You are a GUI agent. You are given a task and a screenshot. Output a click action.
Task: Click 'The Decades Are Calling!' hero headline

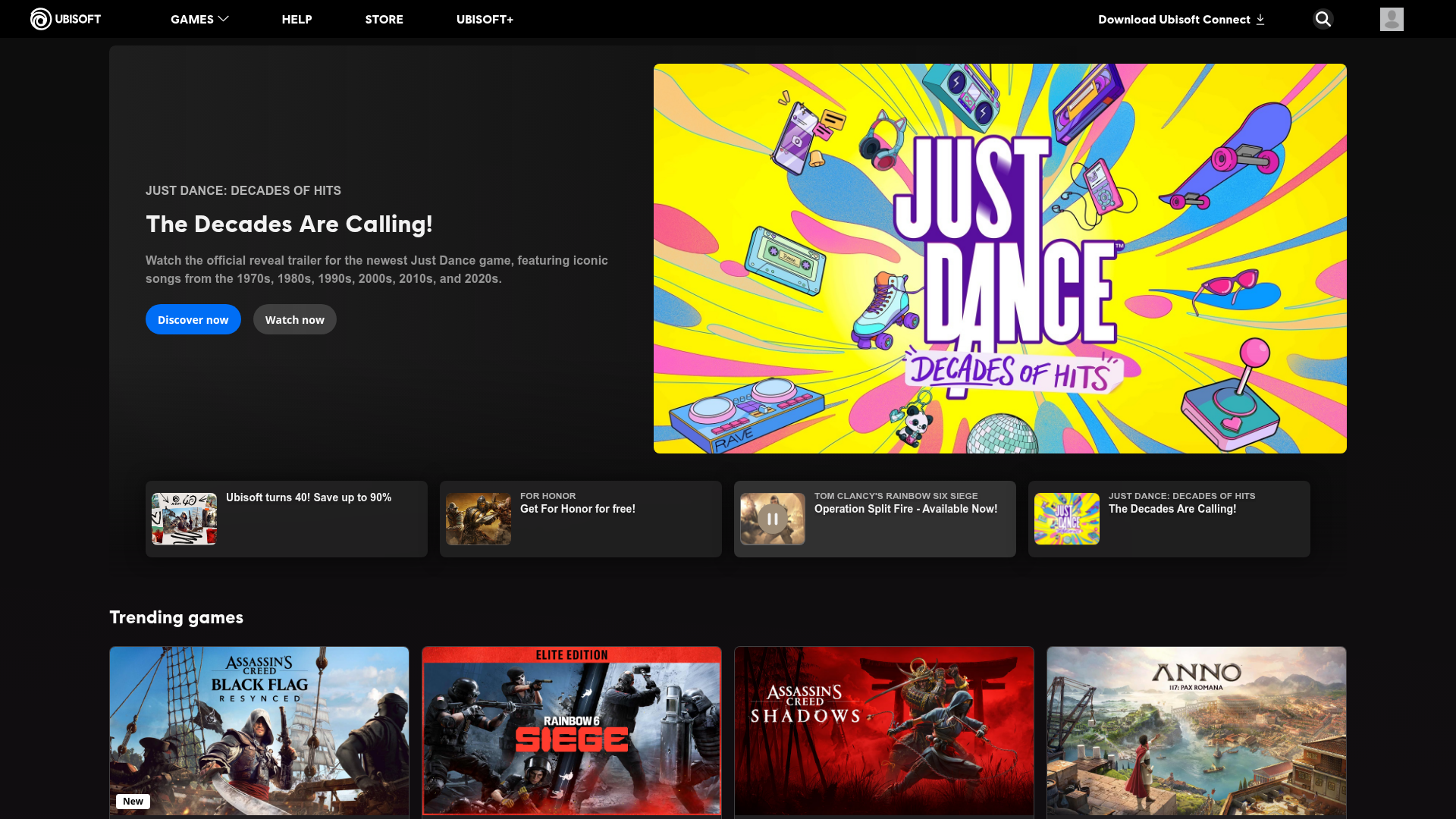[x=289, y=224]
